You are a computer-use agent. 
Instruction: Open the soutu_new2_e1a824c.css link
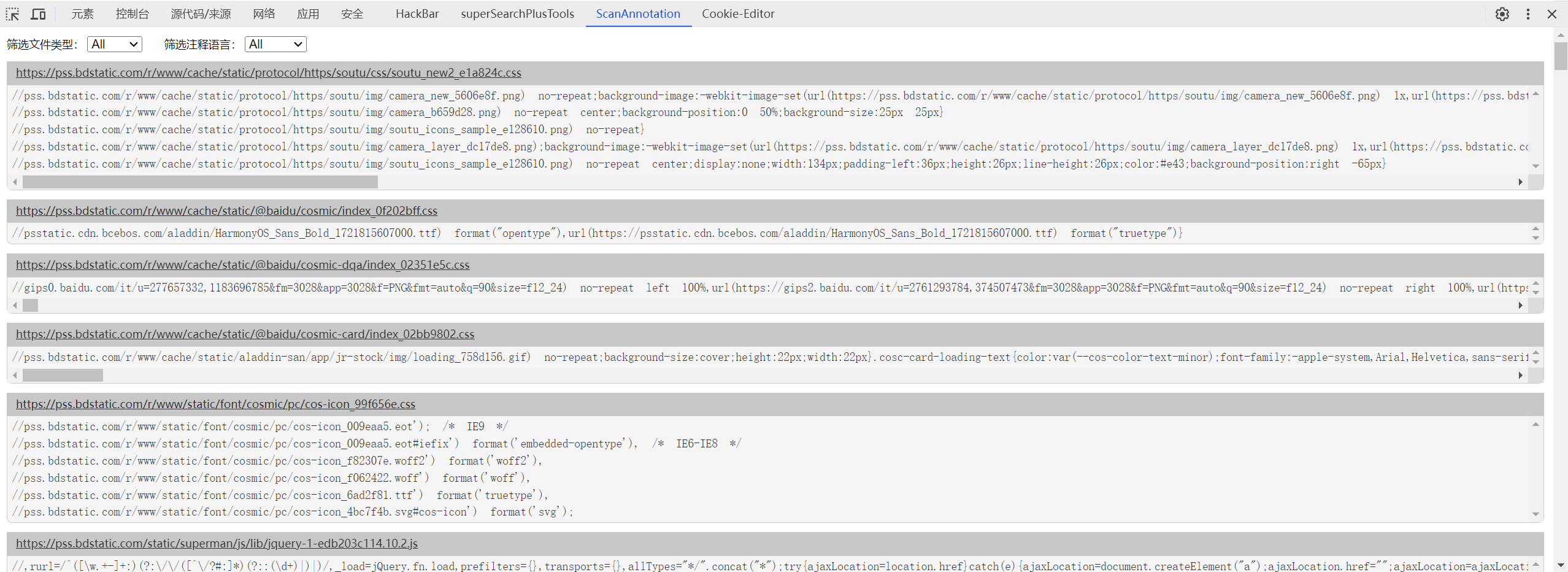269,73
